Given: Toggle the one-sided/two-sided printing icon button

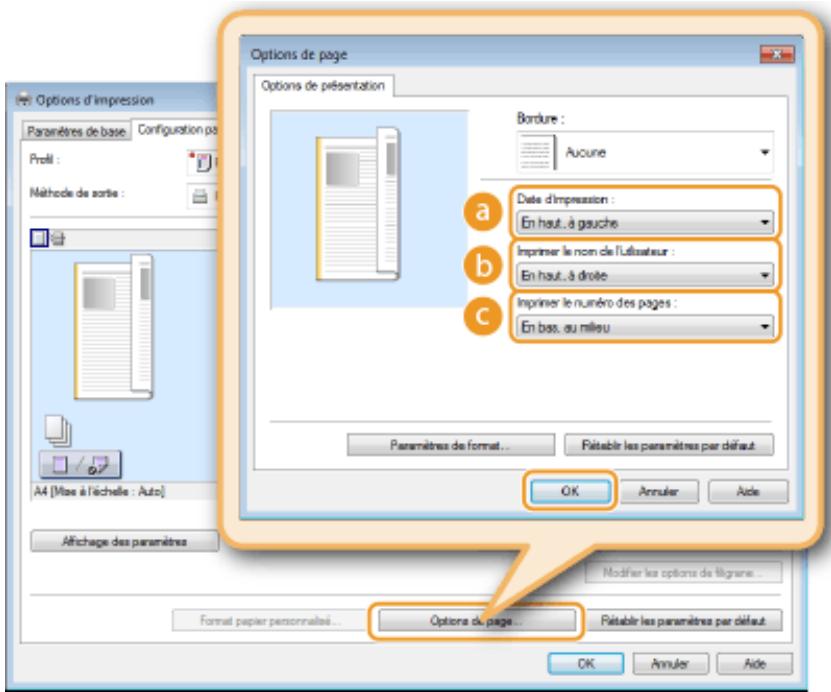Looking at the screenshot, I should coord(80,465).
